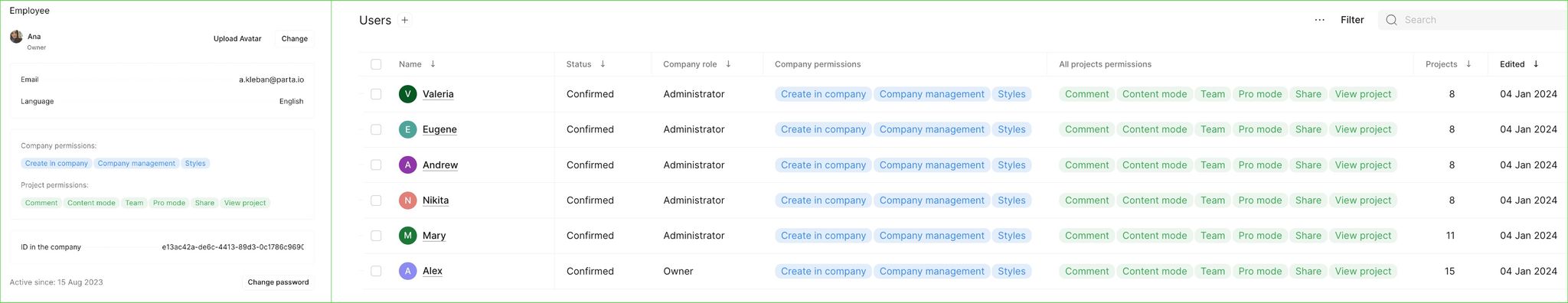The image size is (1568, 303).
Task: Check the checkbox for Mary's row
Action: [376, 236]
